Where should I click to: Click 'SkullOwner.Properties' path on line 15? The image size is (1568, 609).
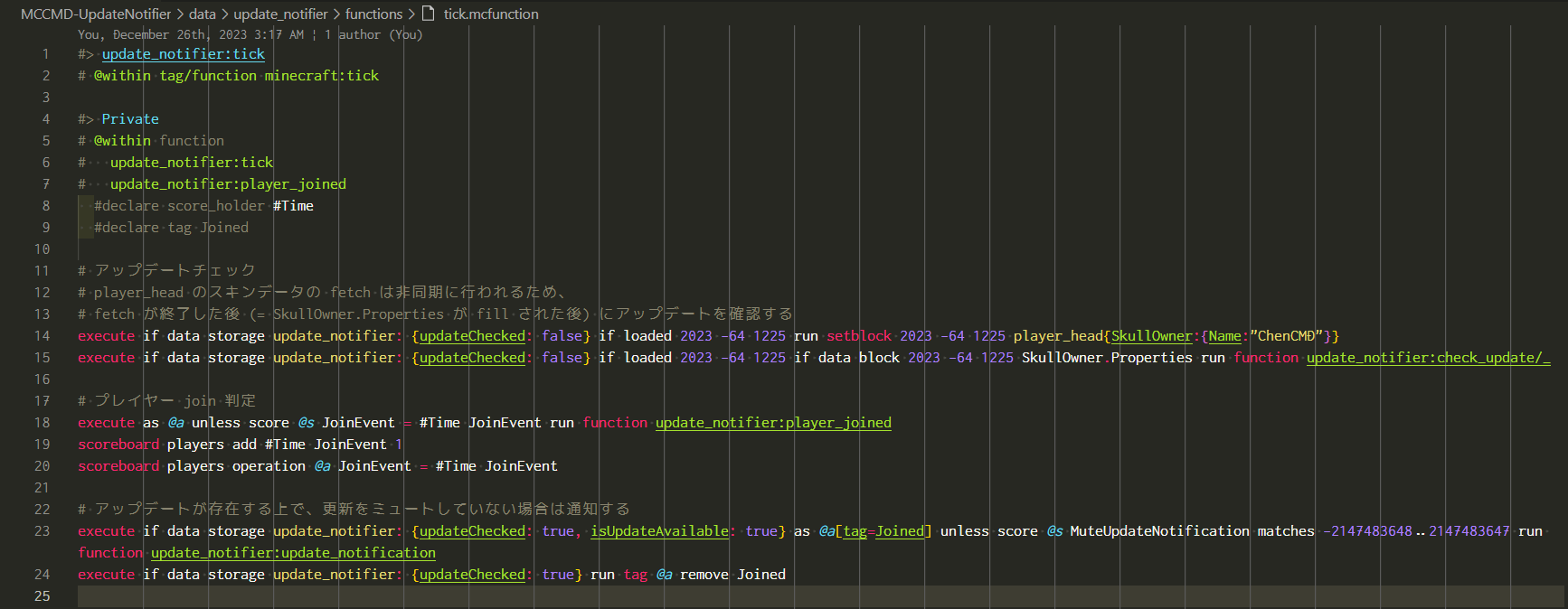click(x=1107, y=358)
